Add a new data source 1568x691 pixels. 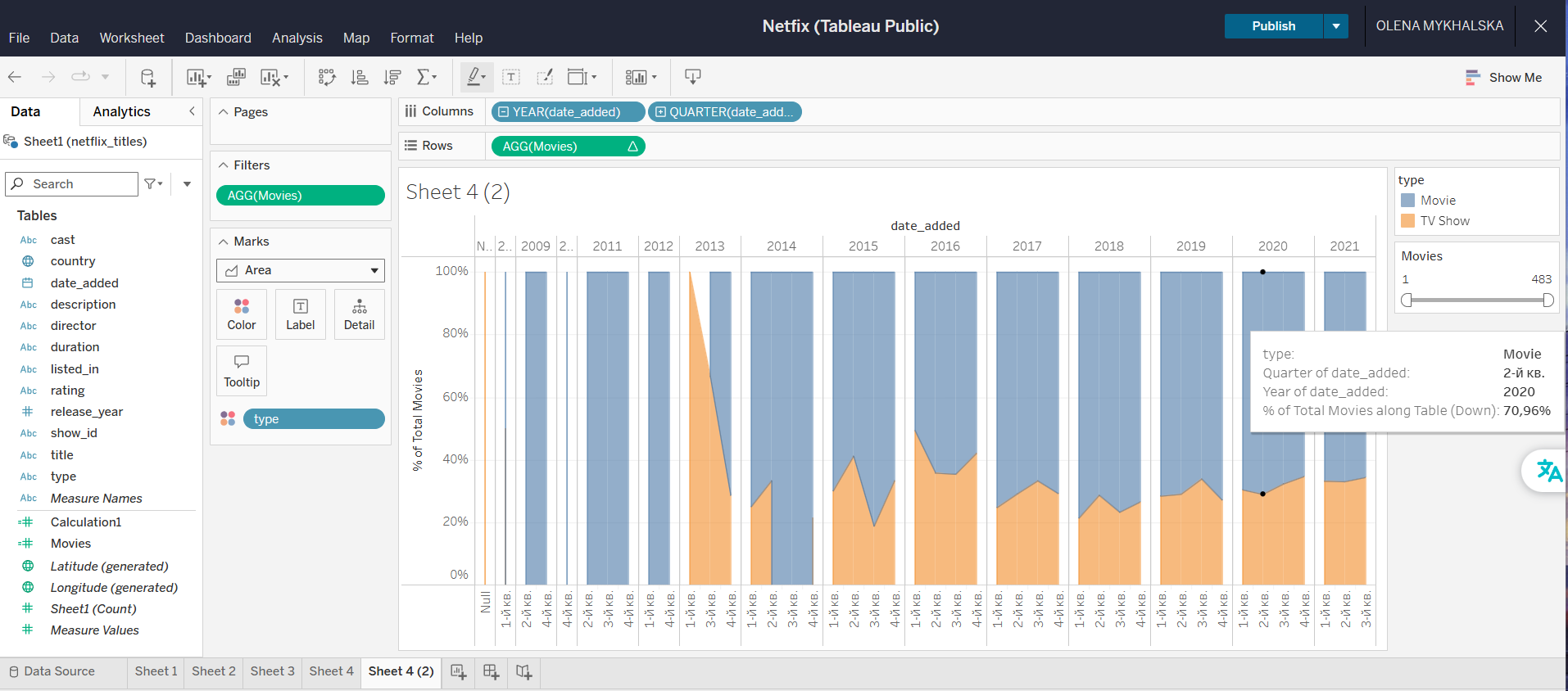coord(147,77)
